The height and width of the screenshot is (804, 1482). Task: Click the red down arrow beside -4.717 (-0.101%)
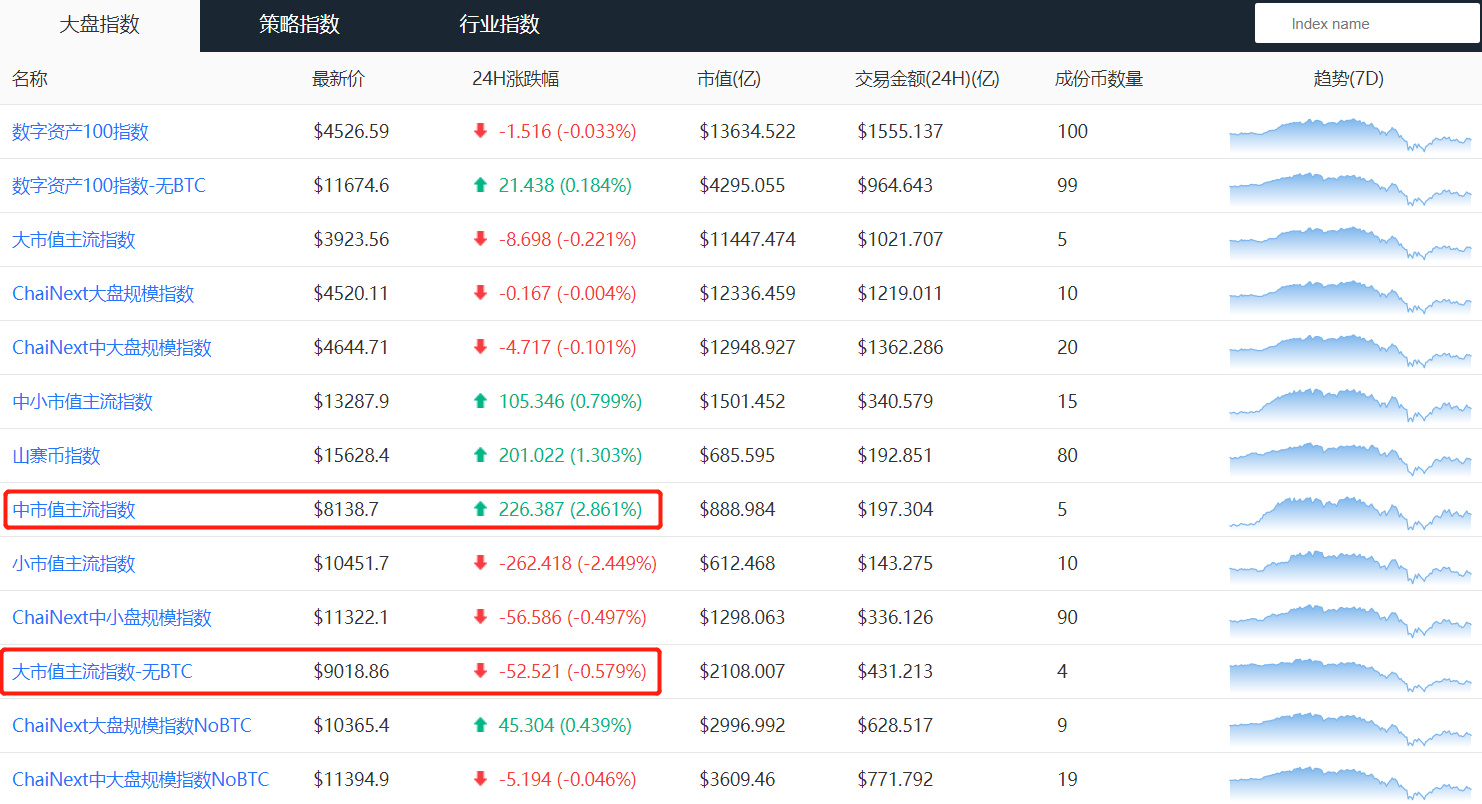pyautogui.click(x=480, y=347)
